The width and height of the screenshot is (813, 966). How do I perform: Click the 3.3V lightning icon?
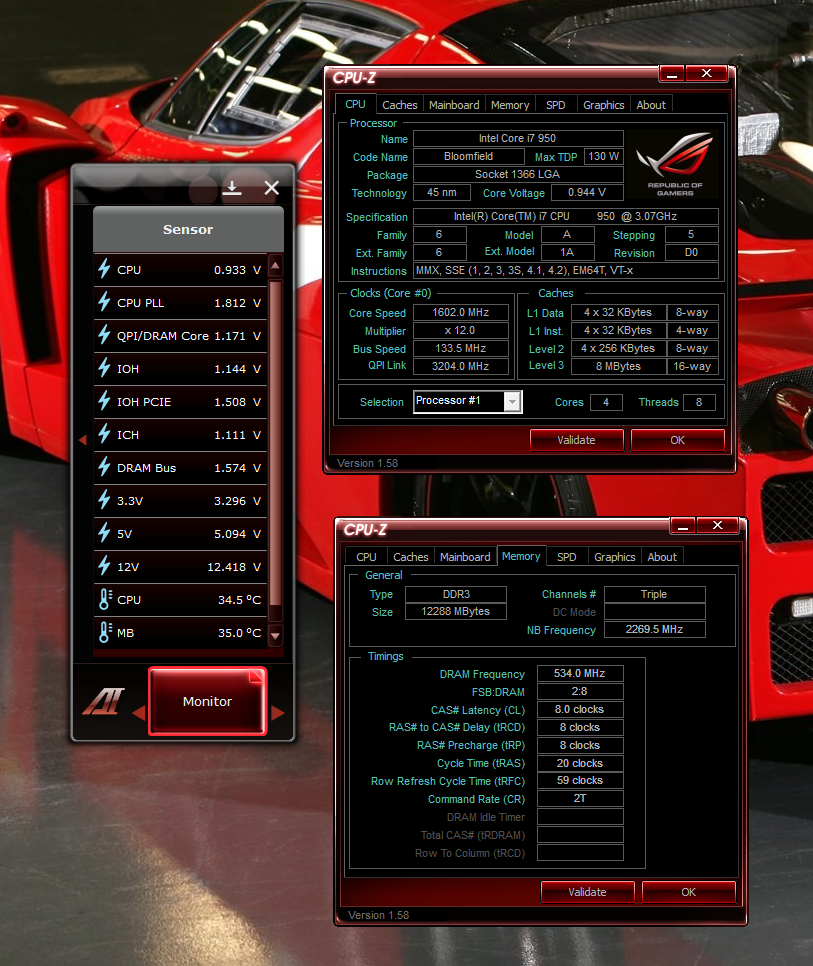[104, 500]
